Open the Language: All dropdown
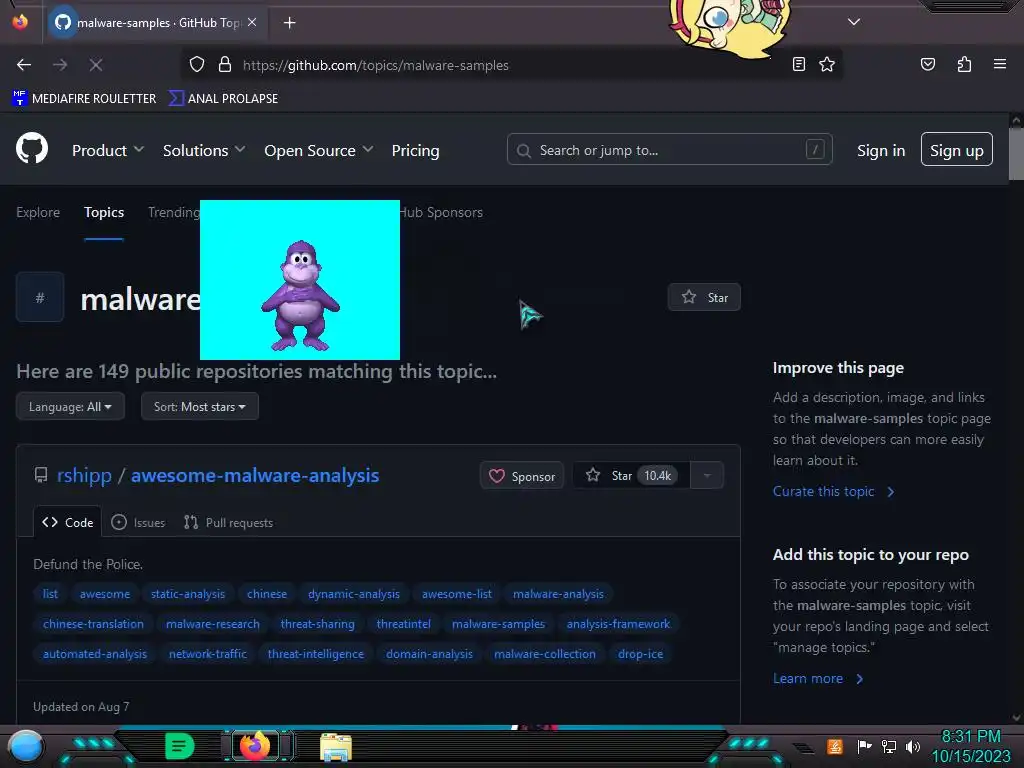This screenshot has width=1024, height=768. (x=70, y=406)
